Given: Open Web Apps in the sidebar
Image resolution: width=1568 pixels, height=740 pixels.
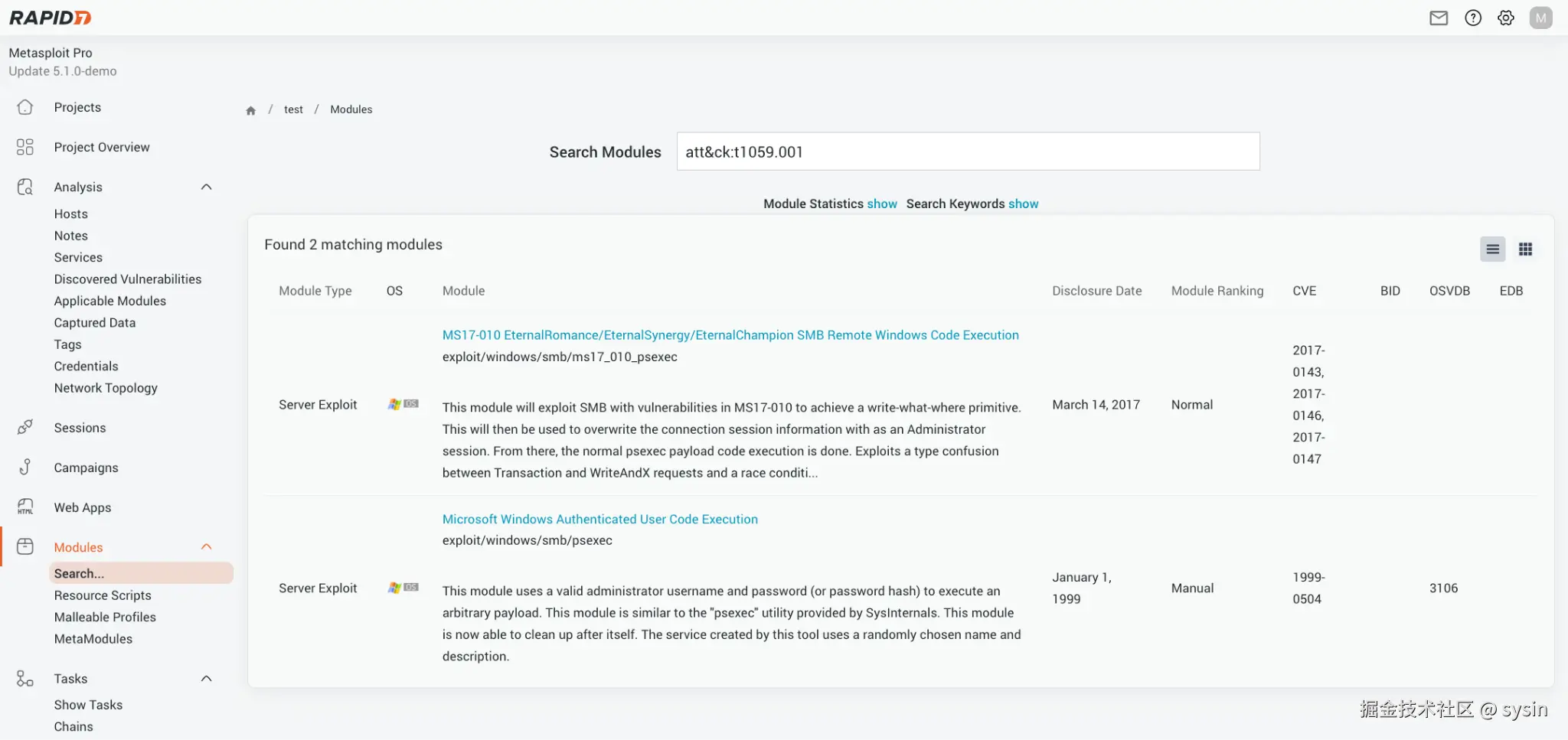Looking at the screenshot, I should coord(83,507).
